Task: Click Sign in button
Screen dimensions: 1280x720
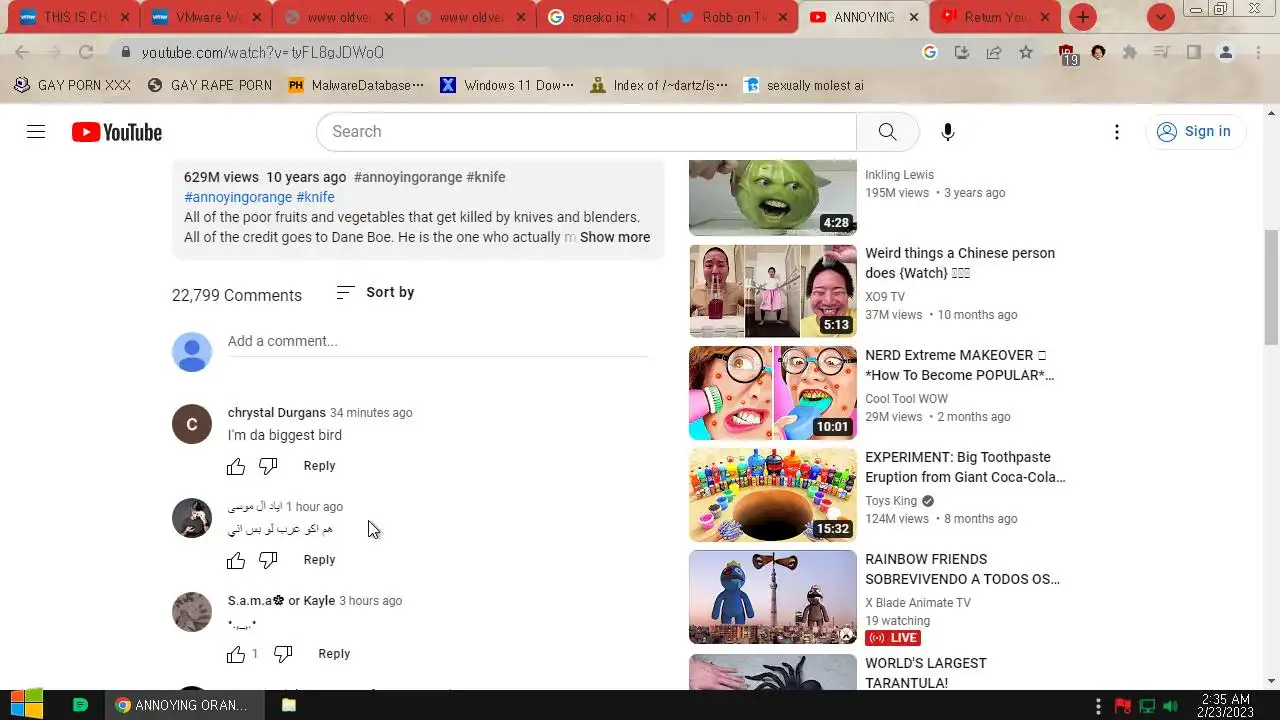Action: tap(1194, 132)
